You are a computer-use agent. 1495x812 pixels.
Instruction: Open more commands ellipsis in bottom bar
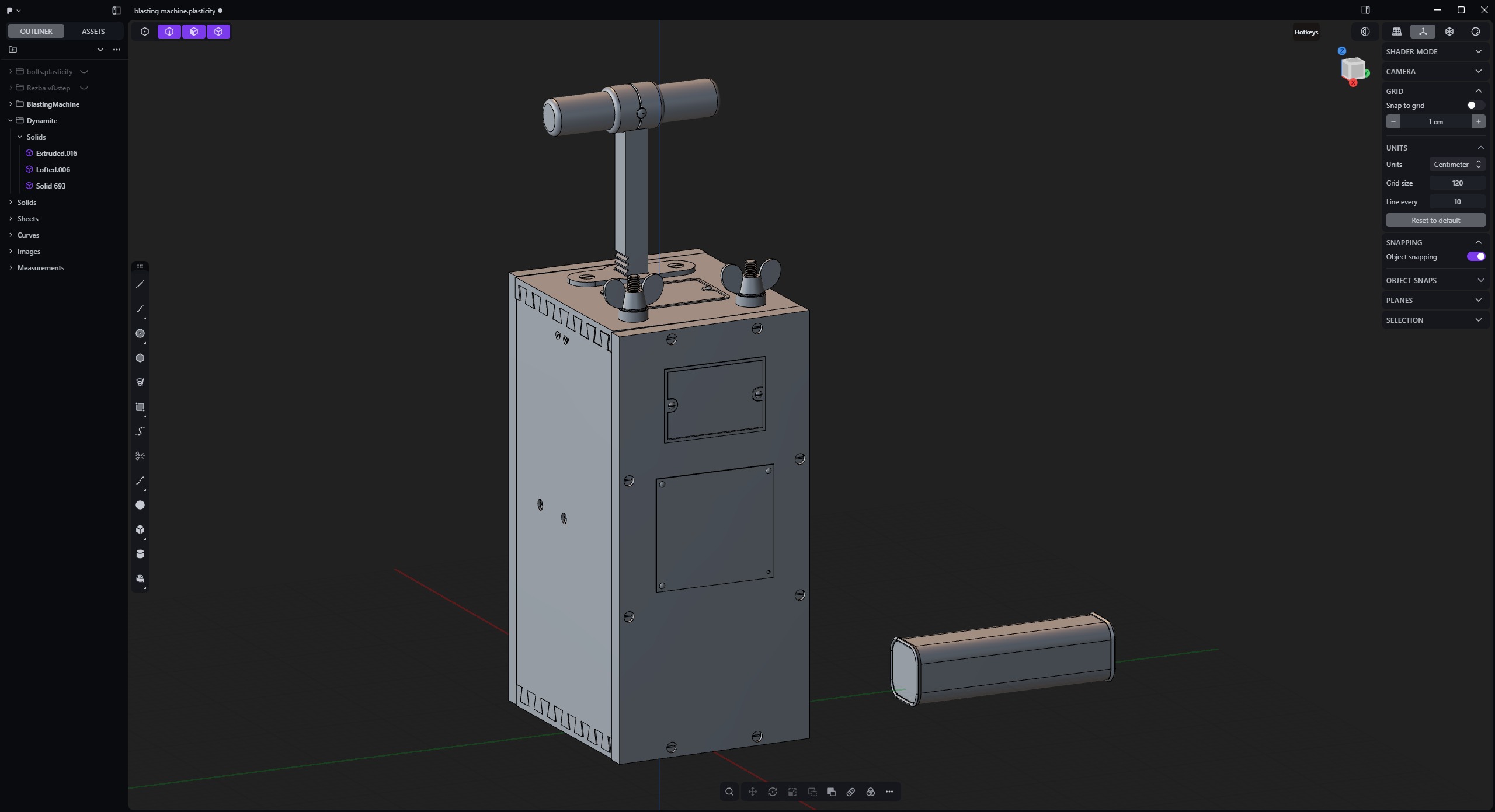tap(889, 792)
